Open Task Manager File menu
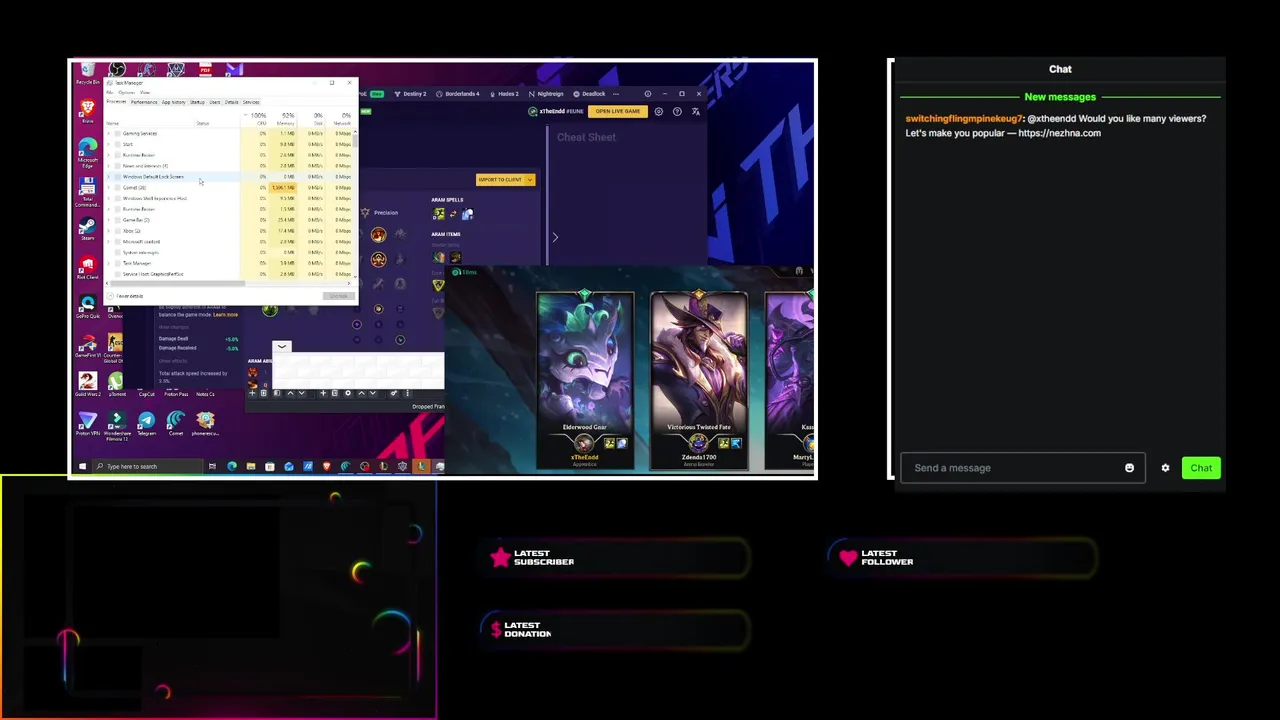This screenshot has width=1280, height=720. pyautogui.click(x=110, y=92)
